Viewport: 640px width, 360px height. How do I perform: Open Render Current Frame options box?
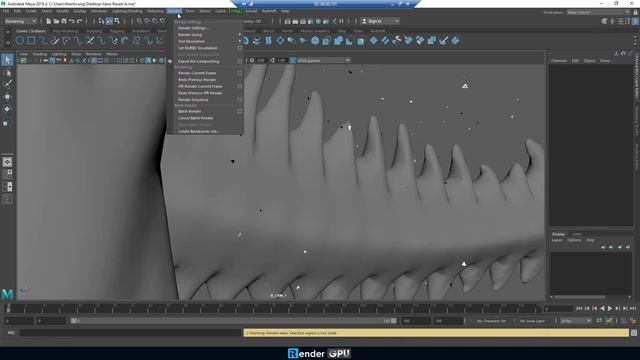pos(240,73)
